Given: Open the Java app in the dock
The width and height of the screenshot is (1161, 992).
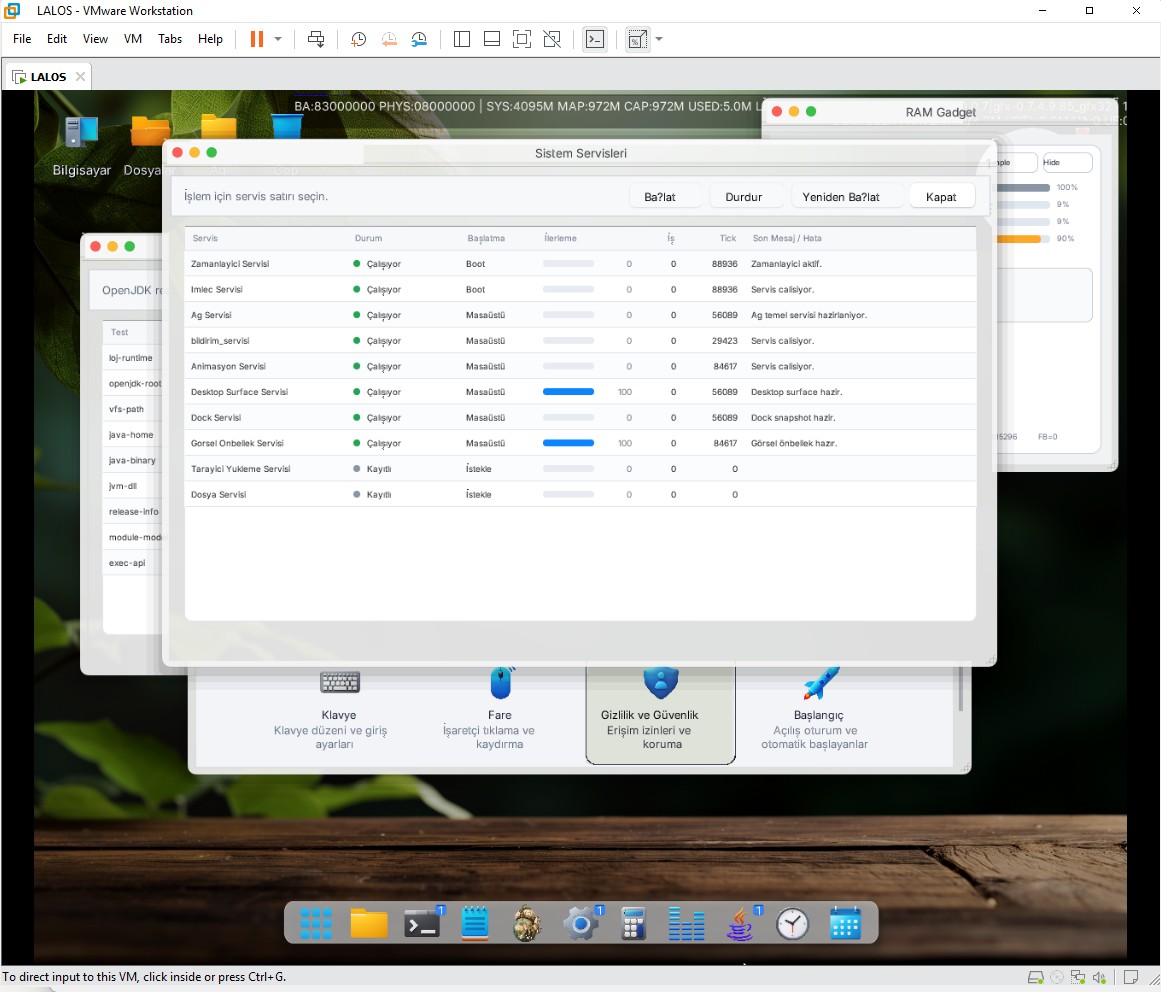Looking at the screenshot, I should pyautogui.click(x=740, y=923).
